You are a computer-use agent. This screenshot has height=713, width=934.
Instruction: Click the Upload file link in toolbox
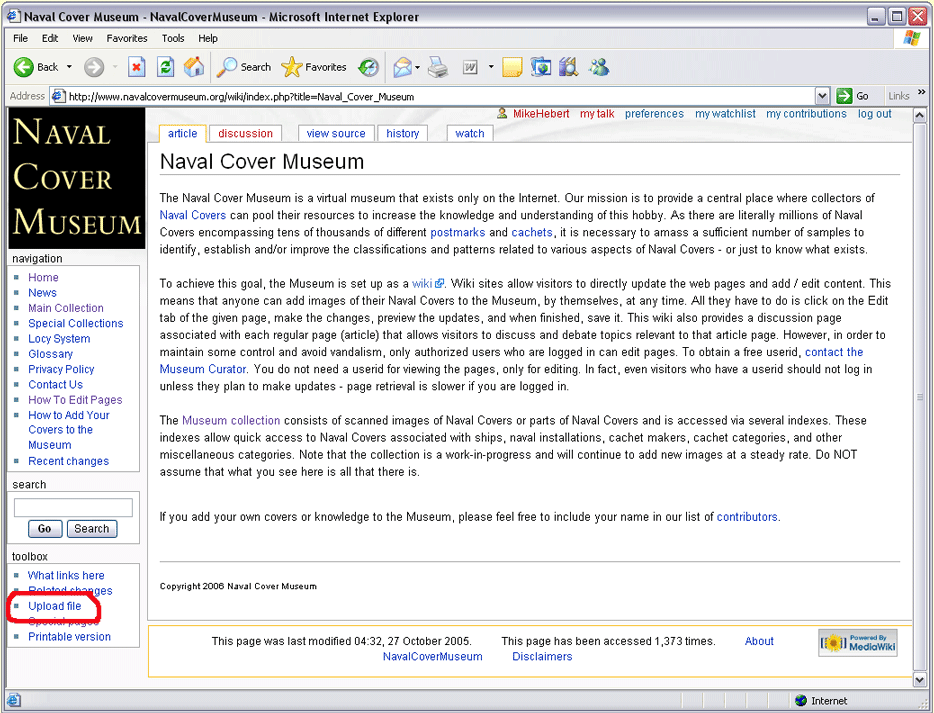55,606
